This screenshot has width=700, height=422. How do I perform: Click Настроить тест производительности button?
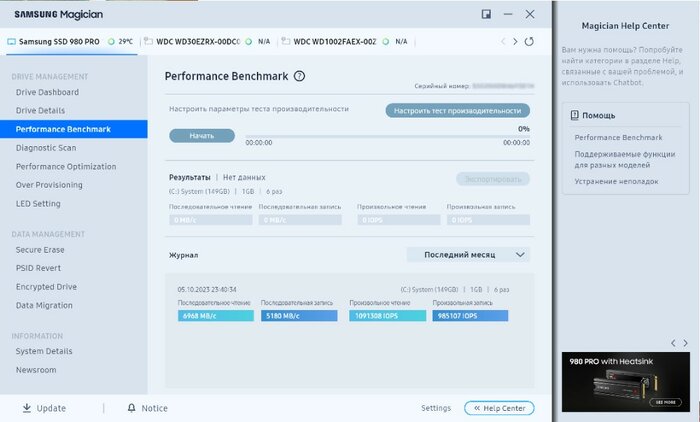(x=458, y=110)
